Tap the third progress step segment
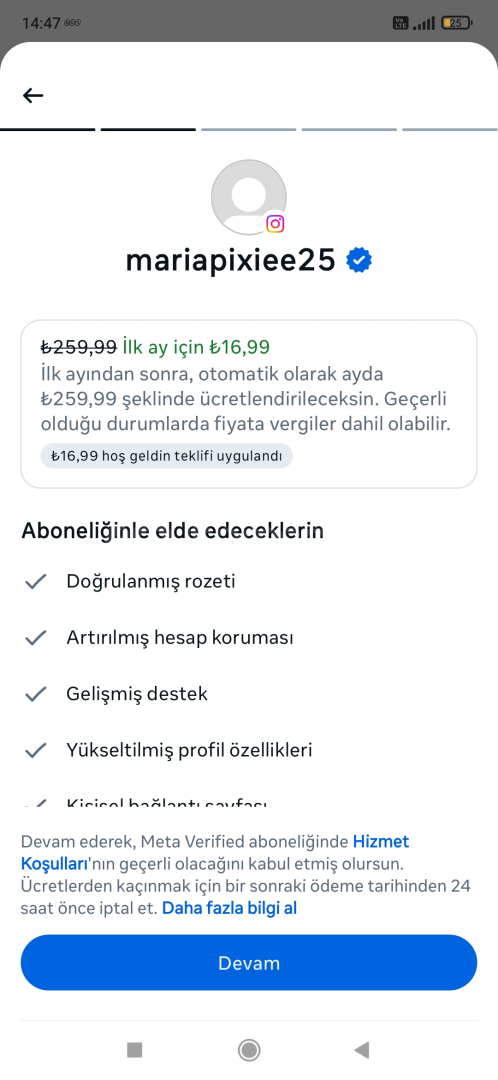498x1080 pixels. click(249, 129)
